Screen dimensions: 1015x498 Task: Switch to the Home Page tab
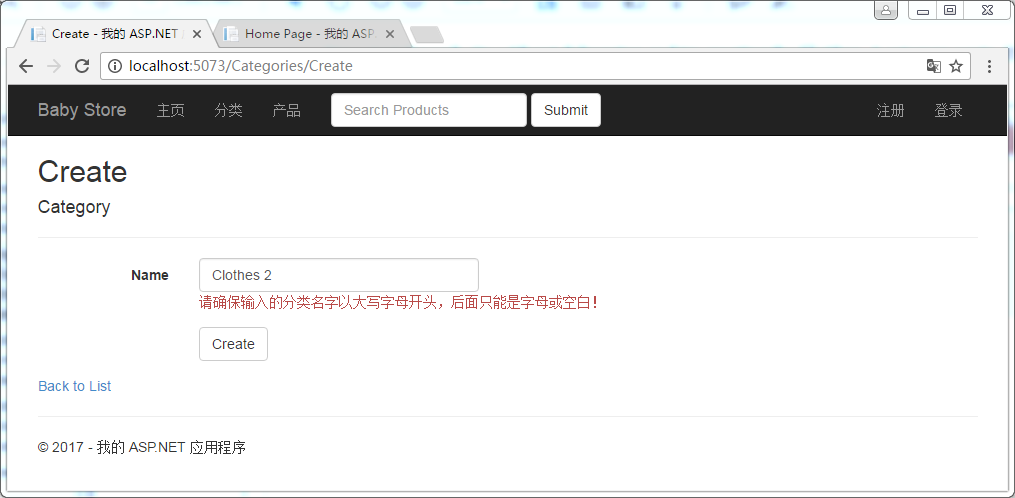tap(313, 34)
